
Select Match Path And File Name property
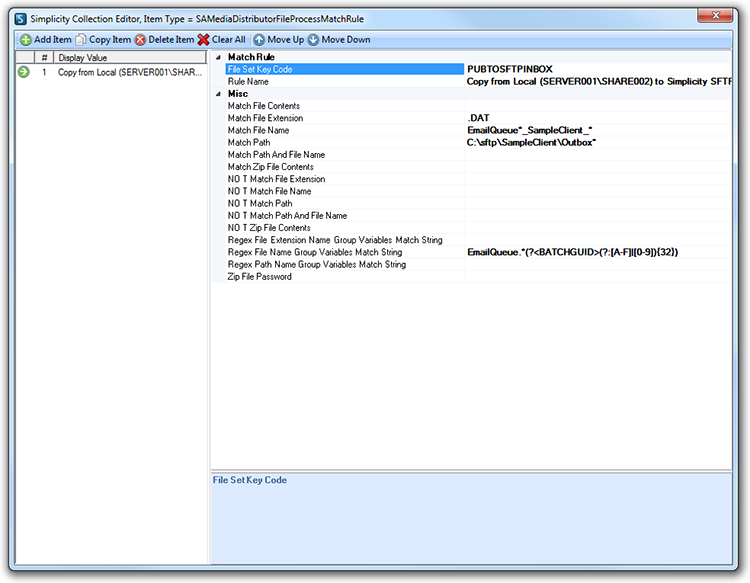[x=344, y=155]
